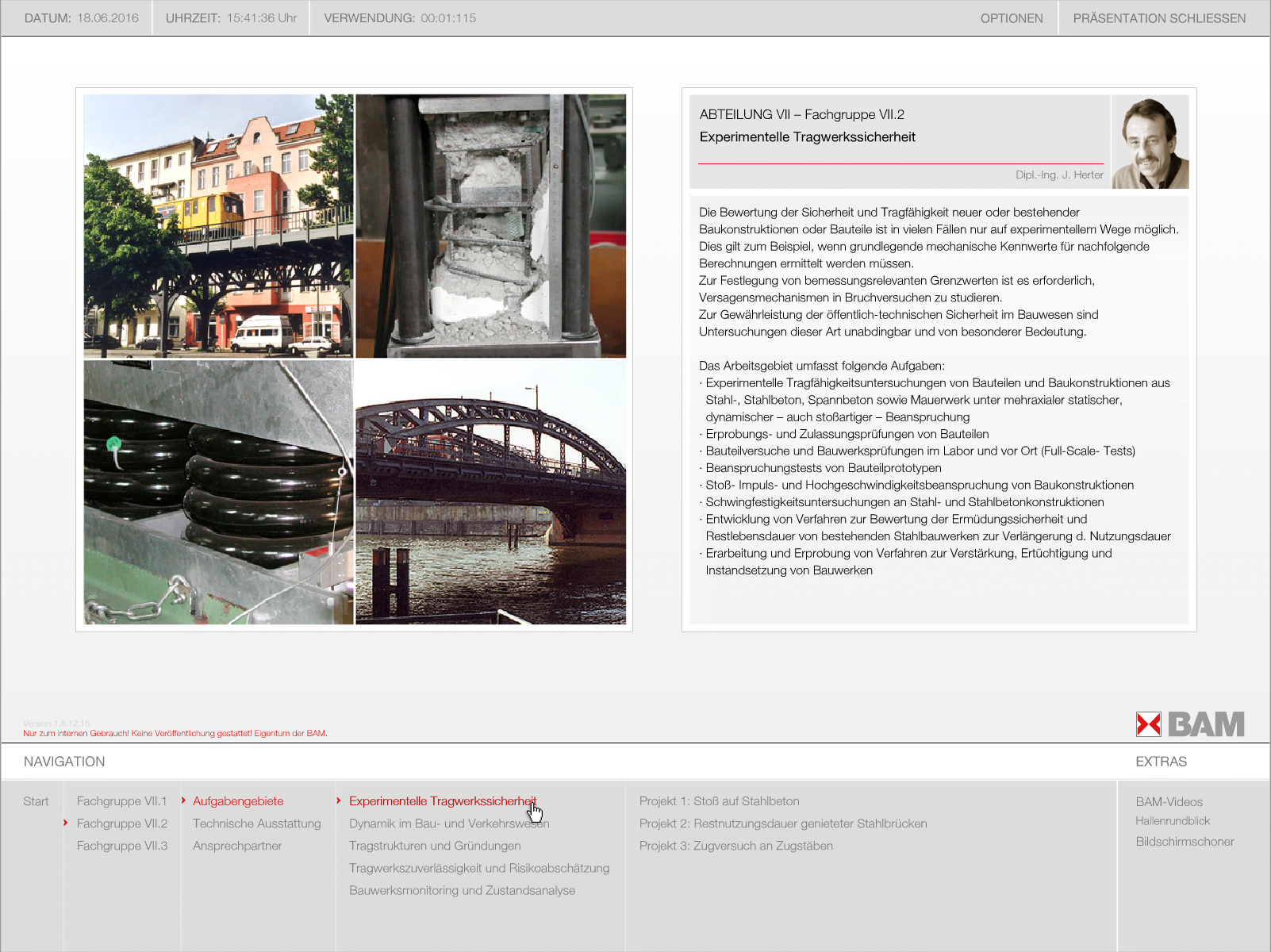Open the crushed concrete column photo
The image size is (1271, 952).
click(x=490, y=226)
